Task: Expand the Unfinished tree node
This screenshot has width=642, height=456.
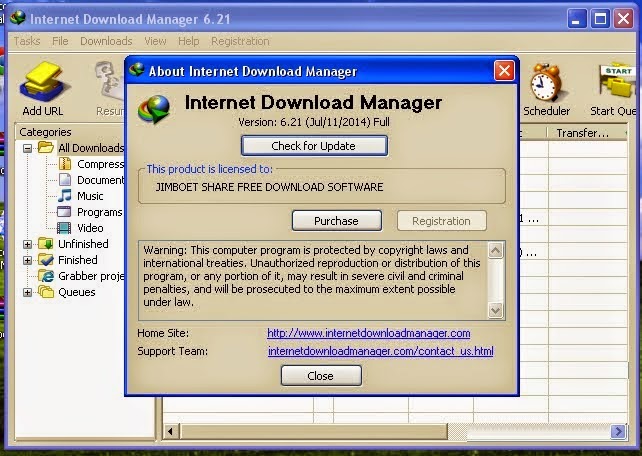Action: click(x=27, y=244)
